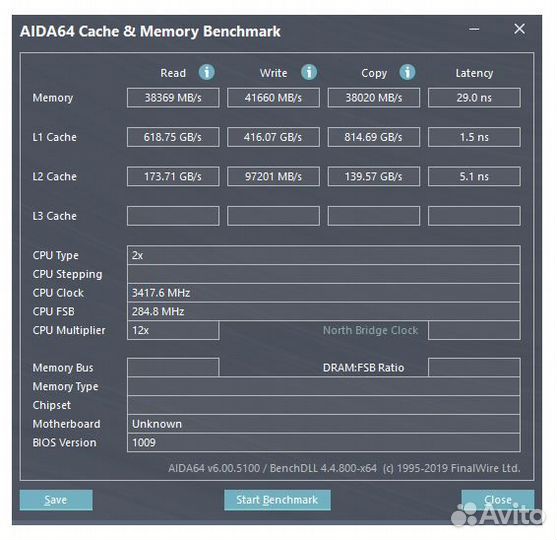The image size is (557, 540).
Task: Click the empty L3 Cache Write field
Action: (x=273, y=216)
